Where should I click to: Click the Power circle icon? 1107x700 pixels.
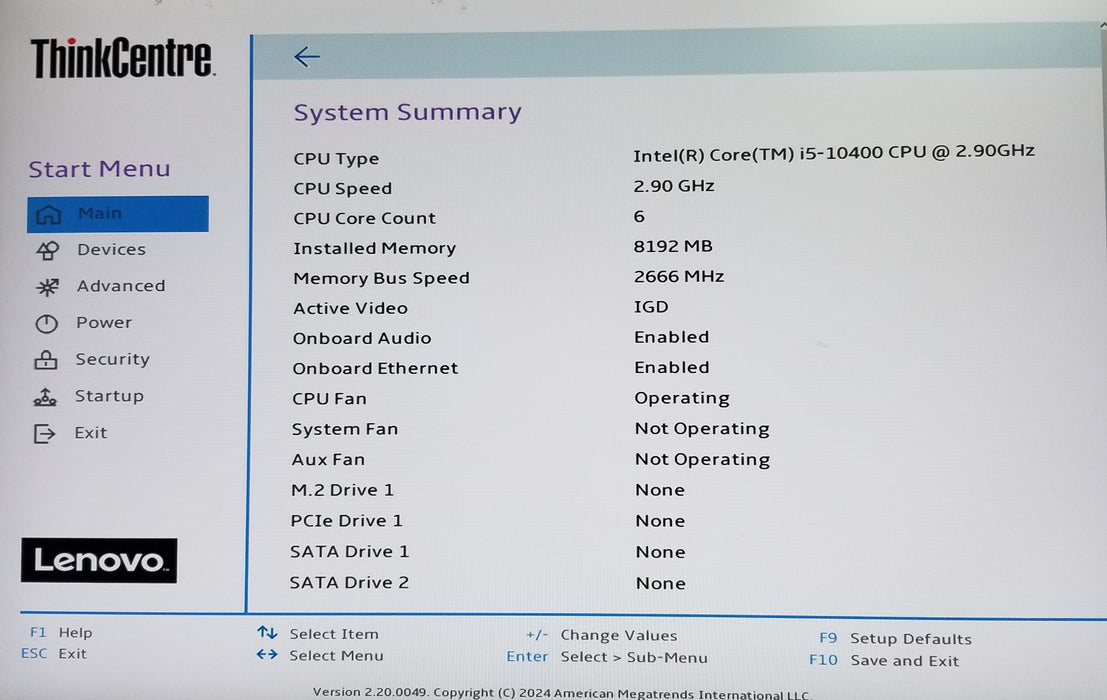pyautogui.click(x=47, y=324)
